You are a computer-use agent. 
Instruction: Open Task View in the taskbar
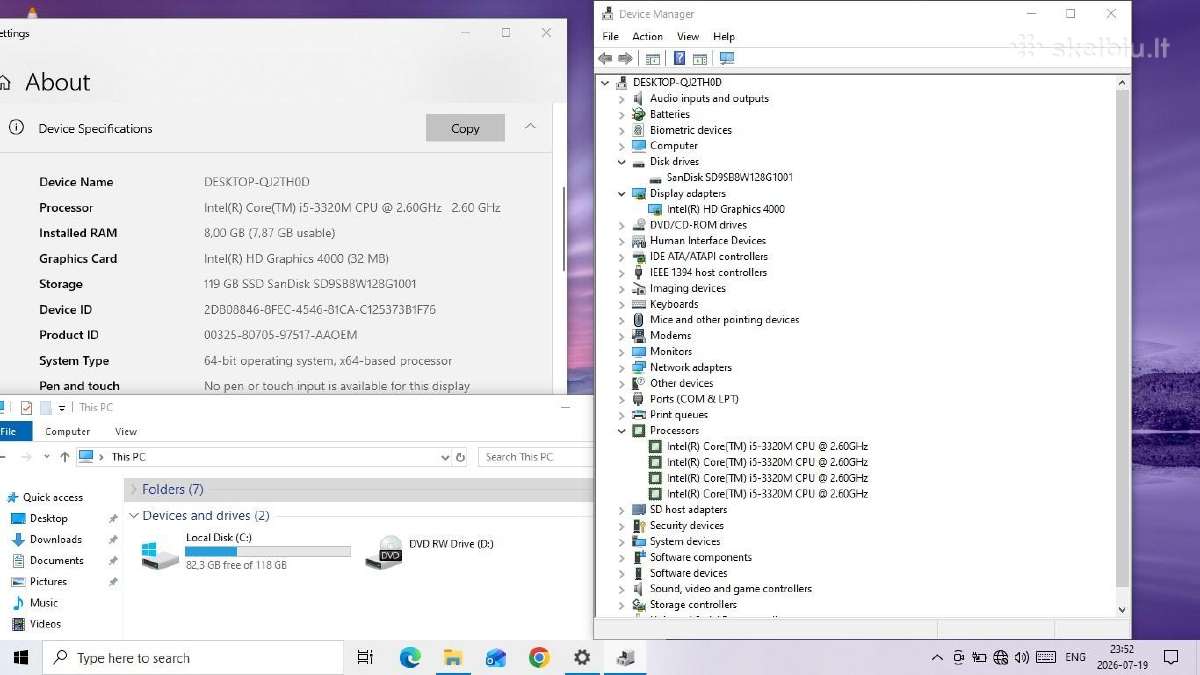point(365,657)
